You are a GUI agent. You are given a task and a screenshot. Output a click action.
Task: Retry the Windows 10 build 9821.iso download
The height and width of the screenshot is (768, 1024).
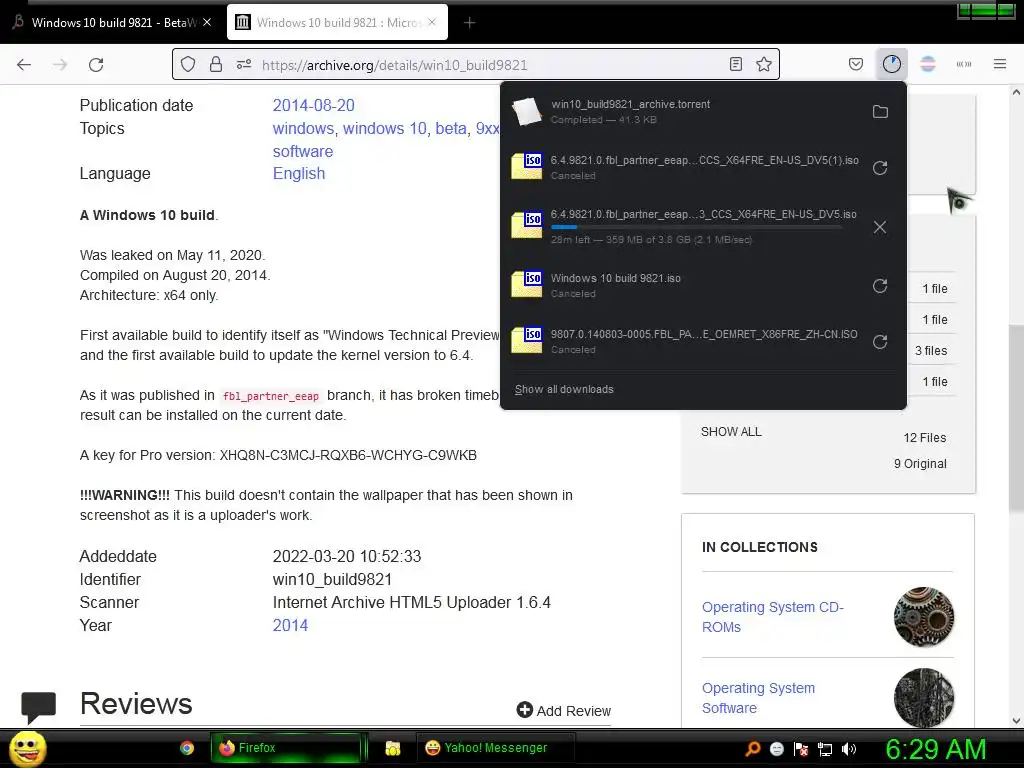point(880,286)
